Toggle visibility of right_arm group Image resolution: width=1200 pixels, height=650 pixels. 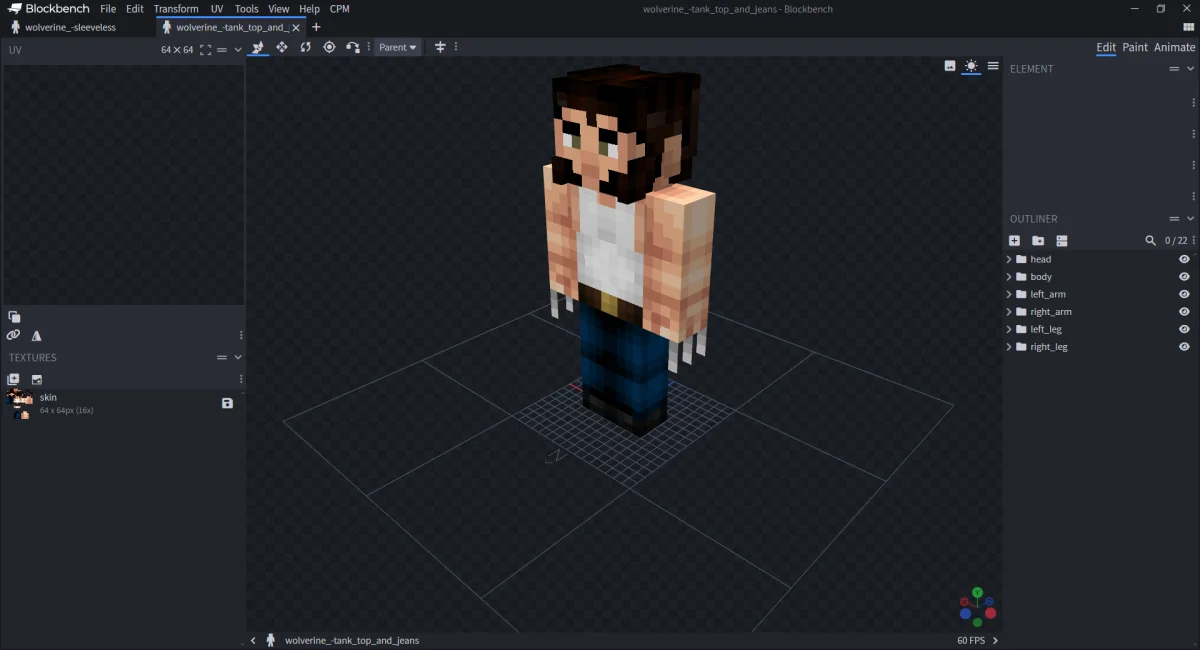coord(1184,312)
